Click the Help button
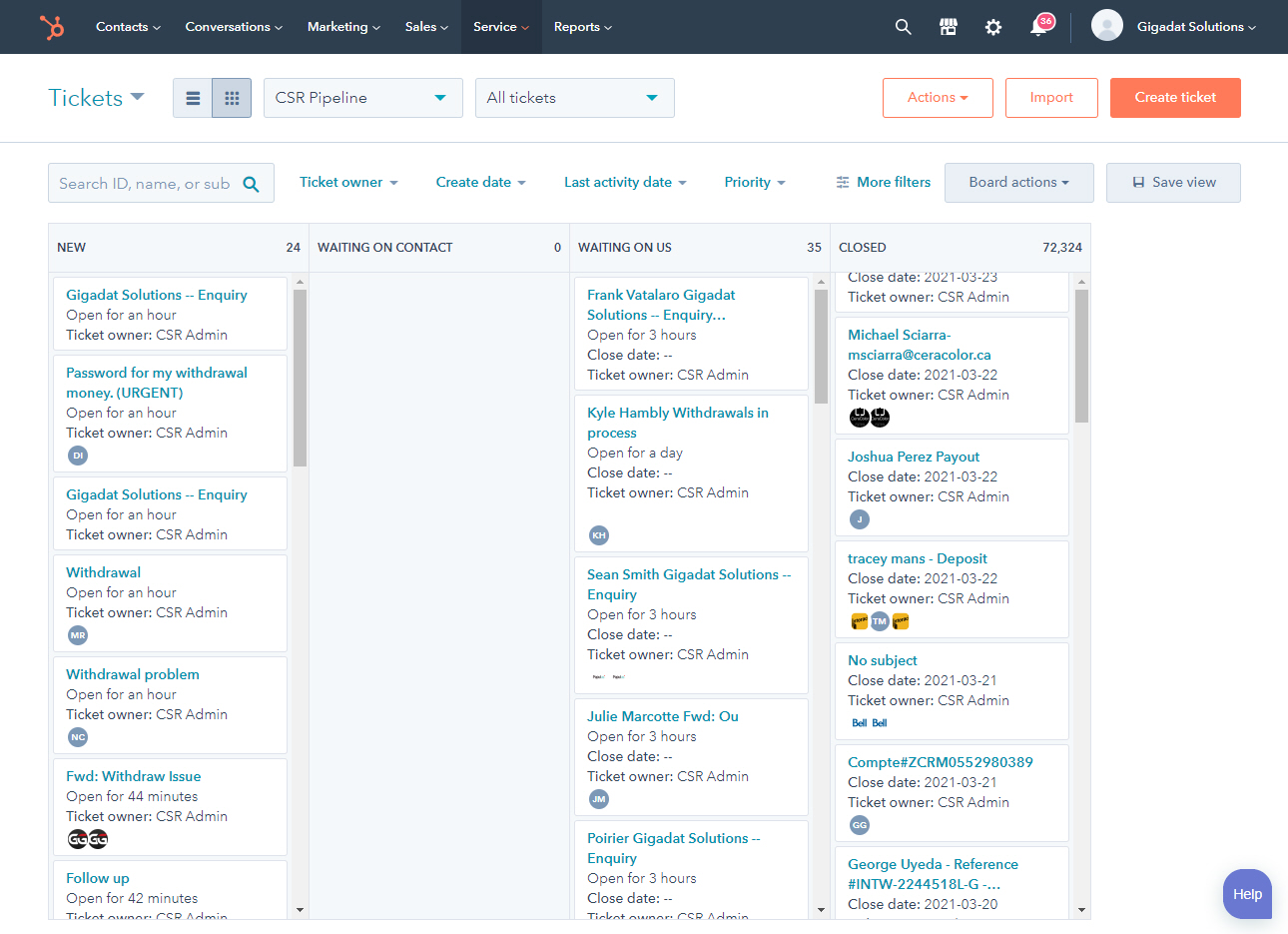This screenshot has width=1288, height=934. click(1247, 894)
